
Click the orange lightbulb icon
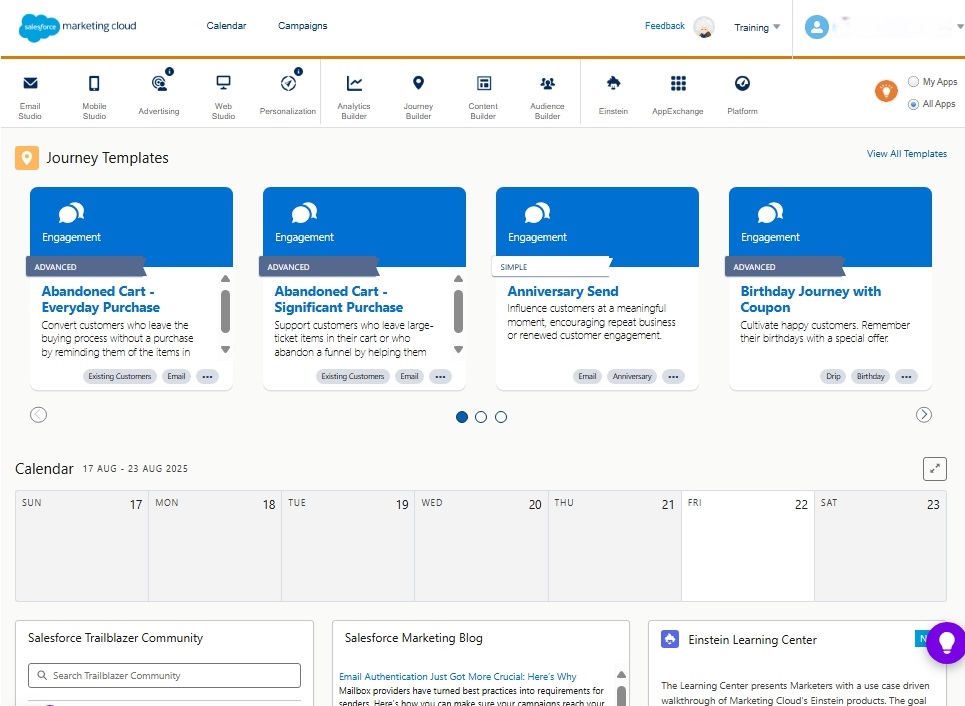[886, 92]
